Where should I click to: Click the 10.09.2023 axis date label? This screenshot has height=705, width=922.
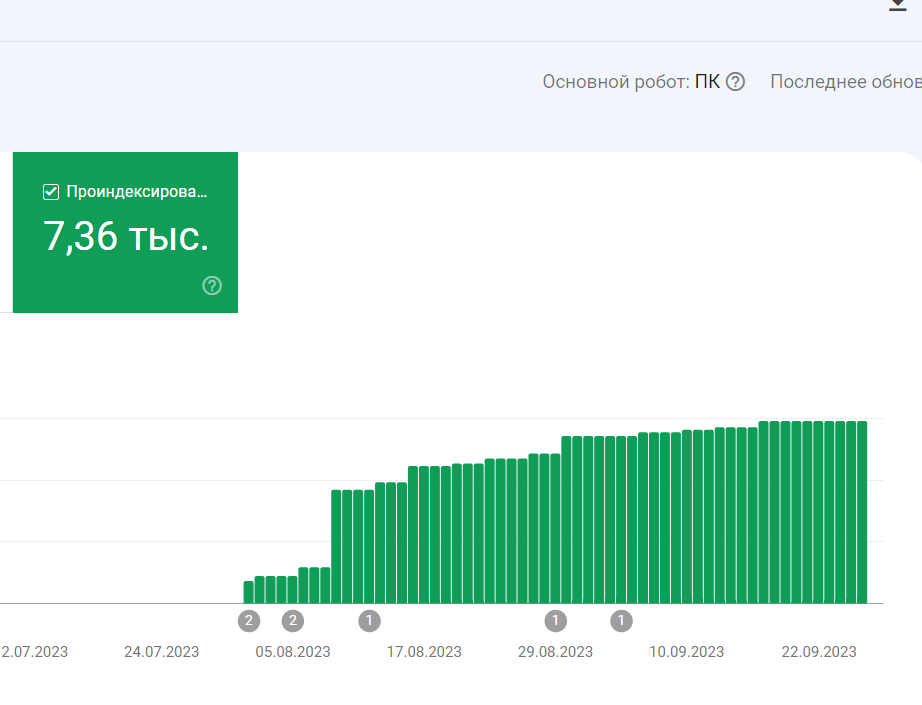coord(686,652)
